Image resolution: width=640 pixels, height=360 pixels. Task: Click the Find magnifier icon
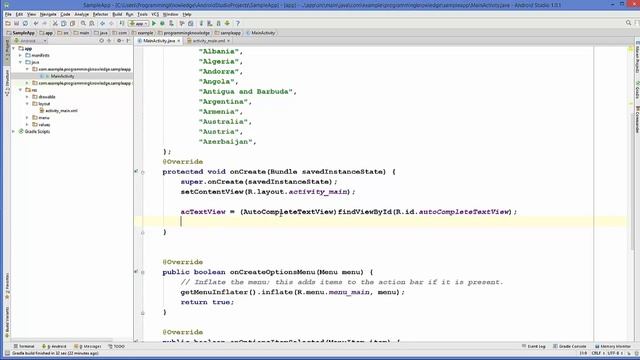(83, 24)
